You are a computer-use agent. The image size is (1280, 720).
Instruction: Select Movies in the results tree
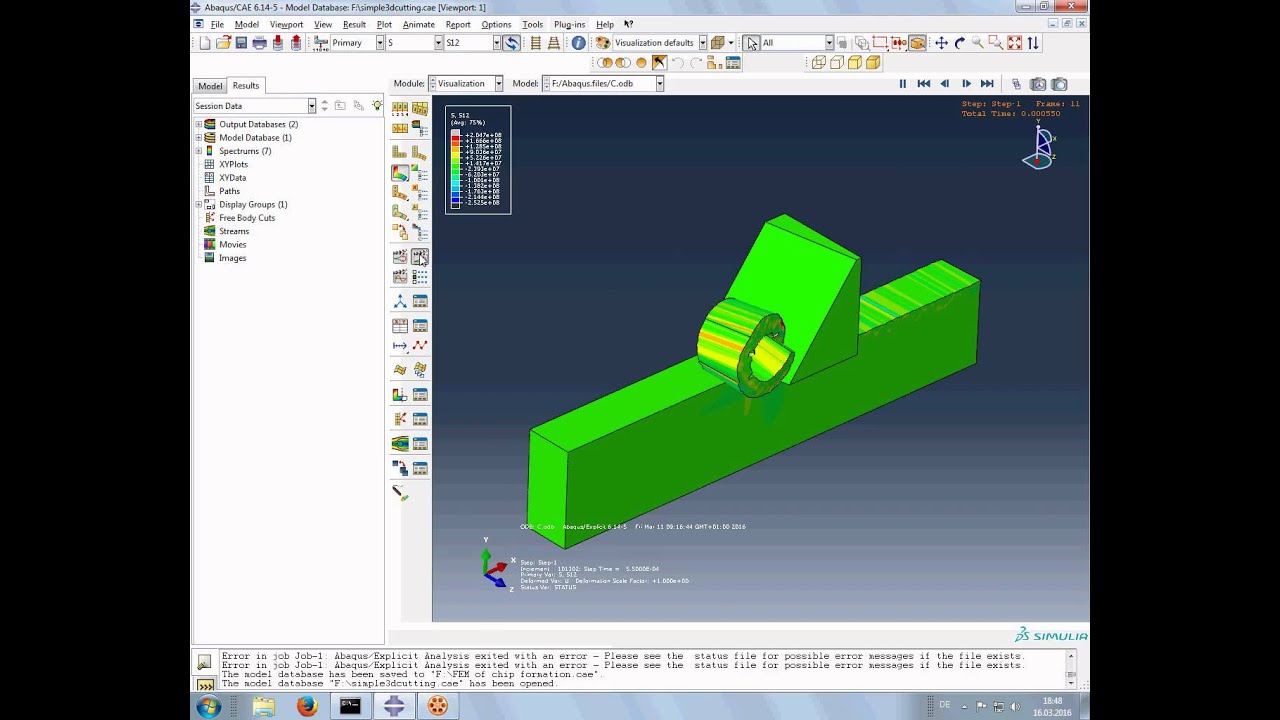(232, 244)
